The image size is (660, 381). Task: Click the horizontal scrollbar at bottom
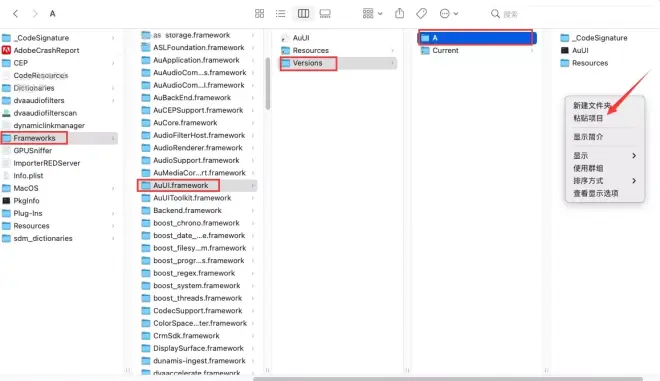coord(448,378)
